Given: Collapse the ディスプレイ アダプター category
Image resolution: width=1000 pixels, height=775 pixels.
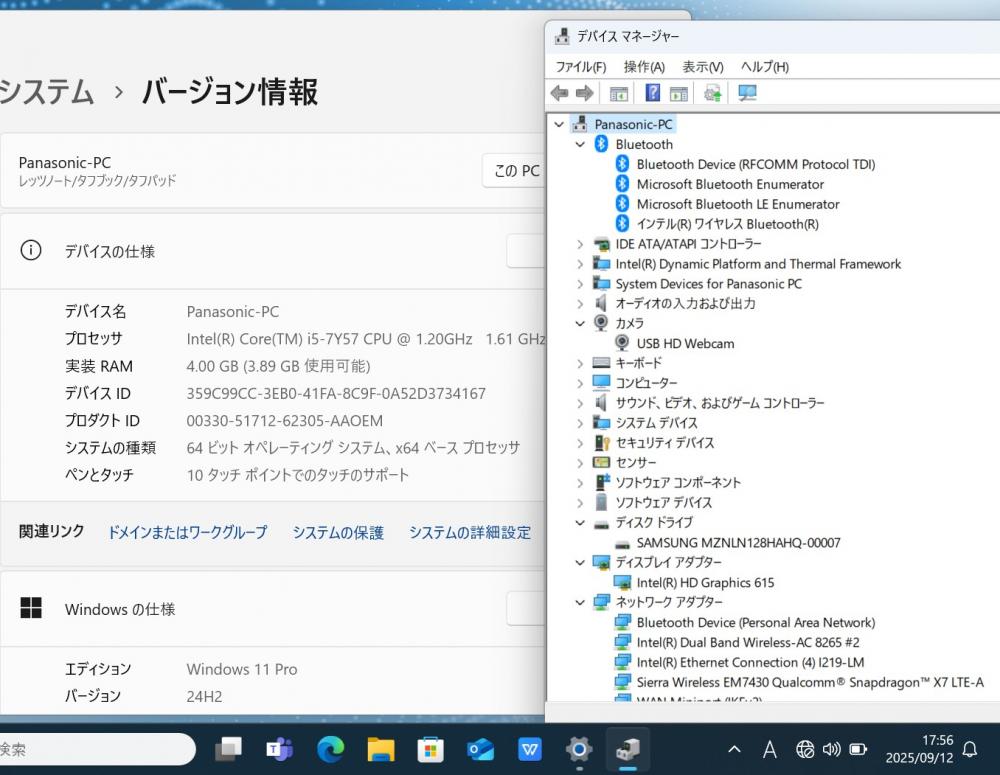Looking at the screenshot, I should tap(580, 562).
